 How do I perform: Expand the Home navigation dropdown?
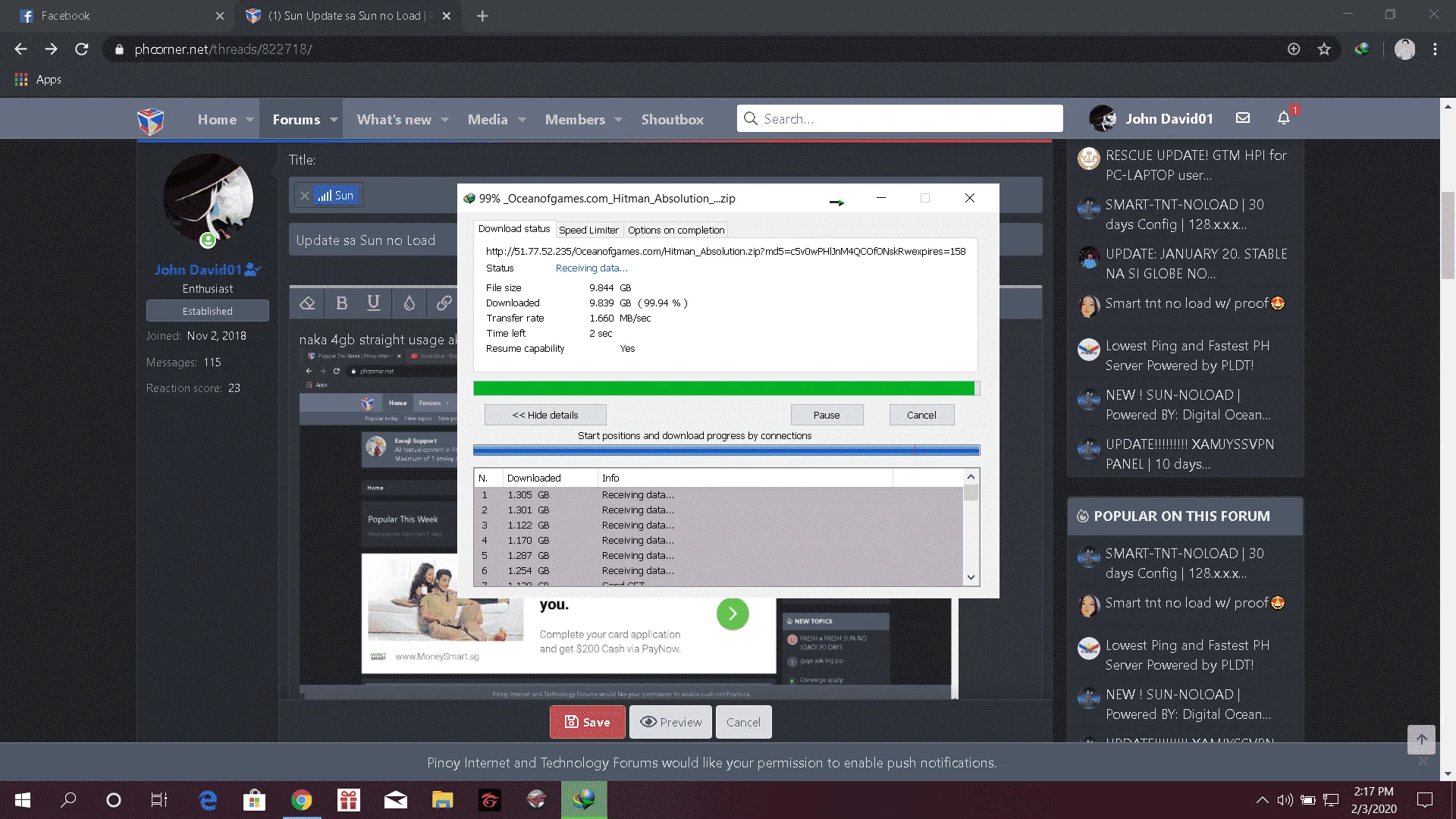[249, 120]
